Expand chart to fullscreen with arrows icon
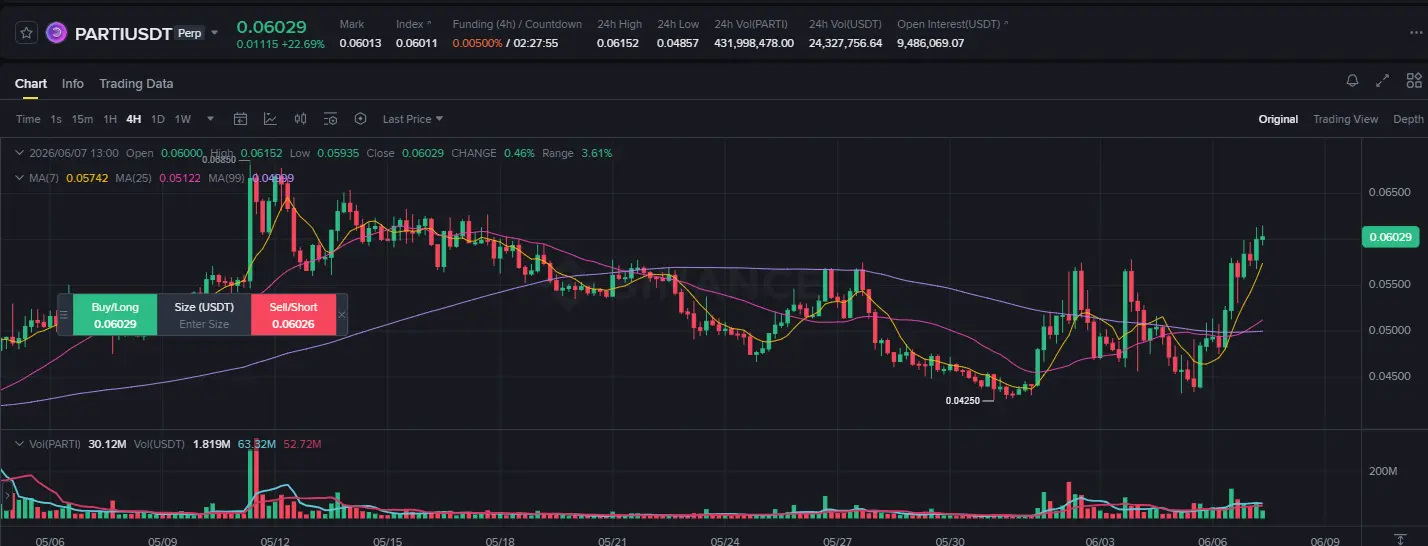This screenshot has width=1428, height=546. 1383,81
